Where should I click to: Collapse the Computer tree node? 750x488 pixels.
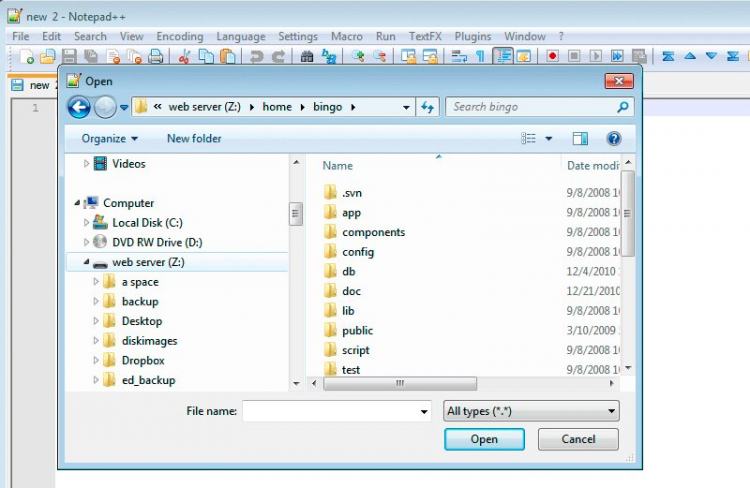coord(77,203)
